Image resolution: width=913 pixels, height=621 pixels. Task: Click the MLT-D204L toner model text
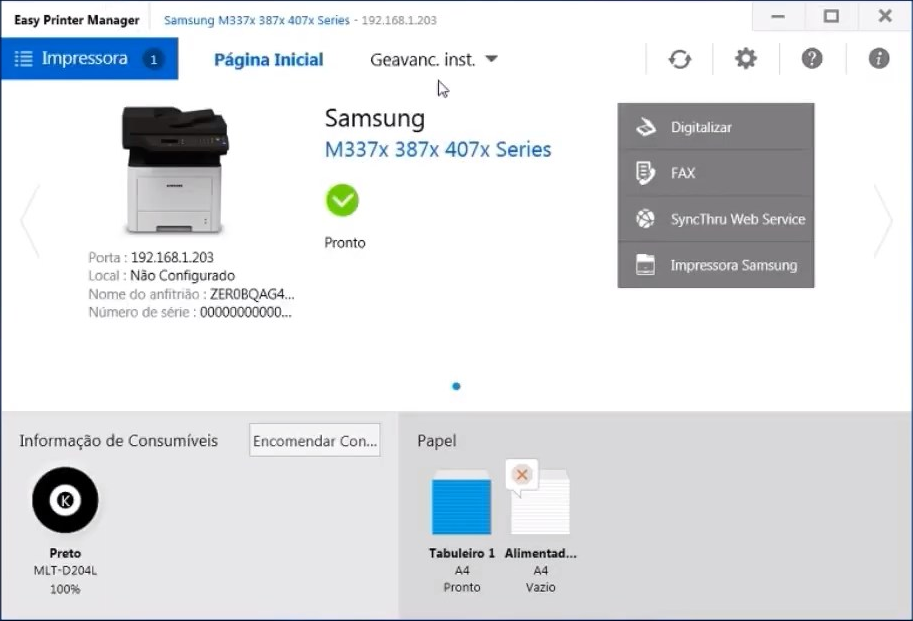(65, 570)
